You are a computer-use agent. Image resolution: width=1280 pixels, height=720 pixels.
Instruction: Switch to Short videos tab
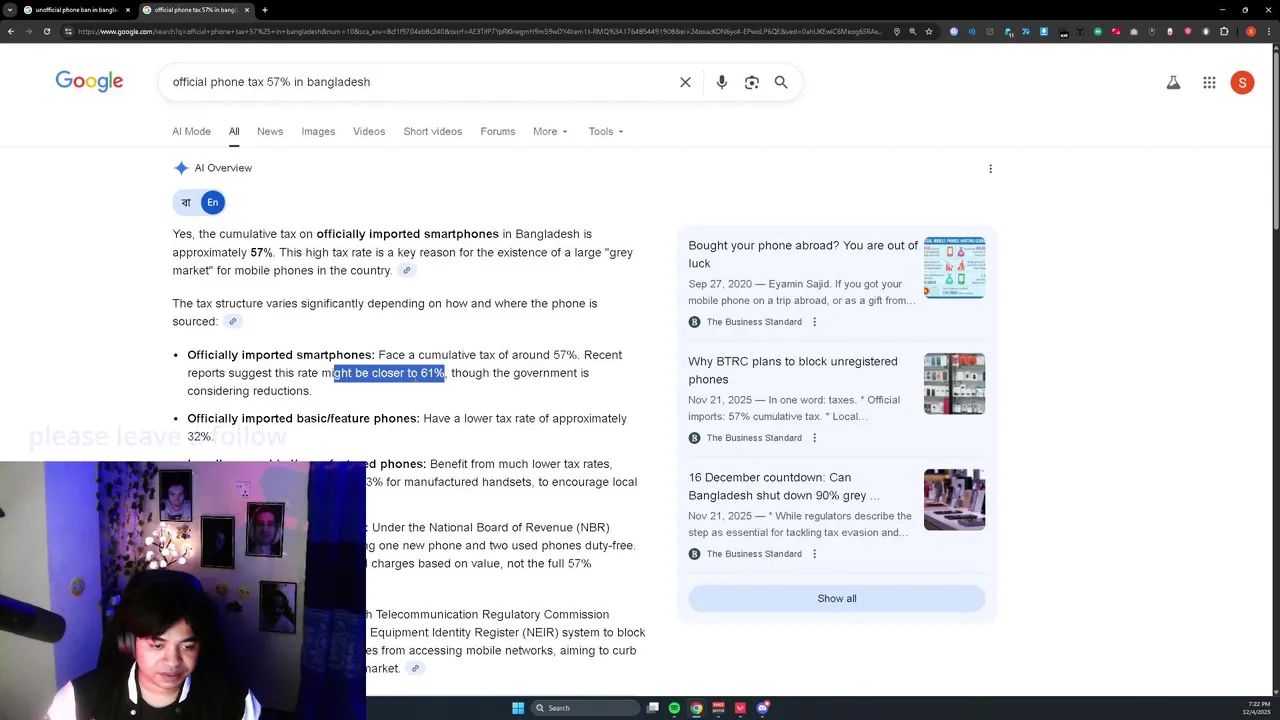point(433,131)
